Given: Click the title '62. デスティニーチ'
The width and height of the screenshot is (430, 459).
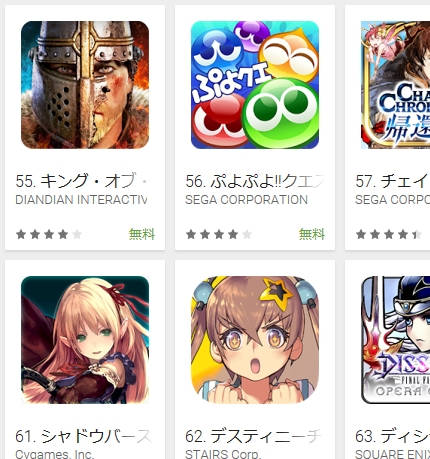Looking at the screenshot, I should [253, 436].
